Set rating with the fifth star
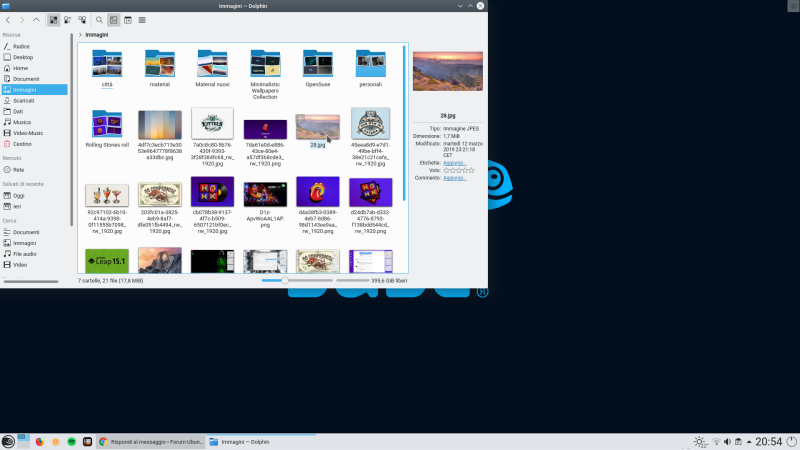 pos(471,170)
